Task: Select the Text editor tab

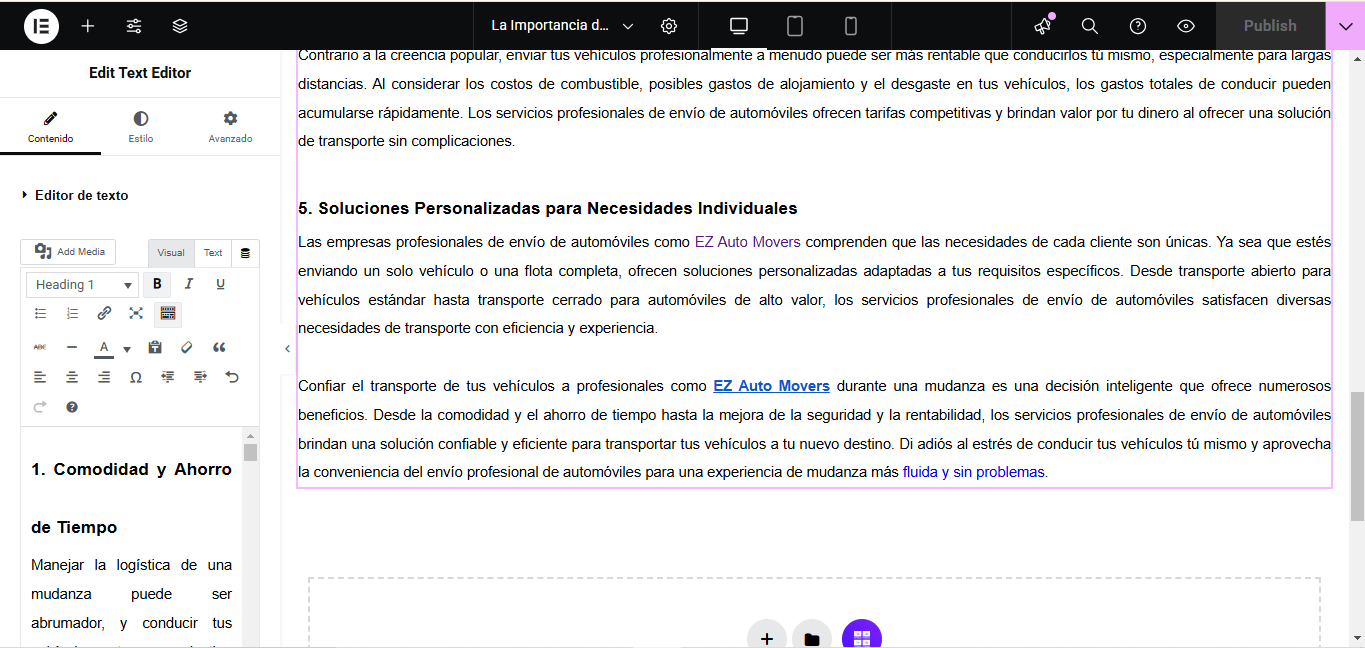Action: (213, 253)
